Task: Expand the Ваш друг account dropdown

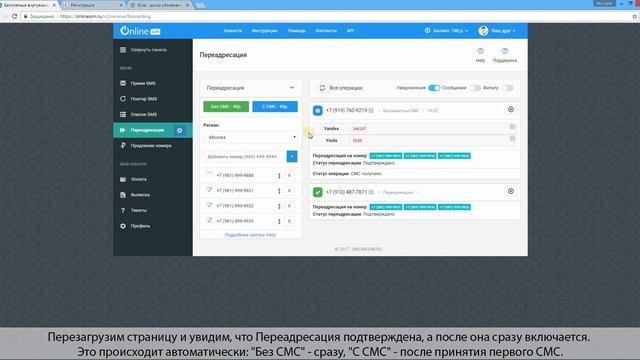Action: point(503,31)
